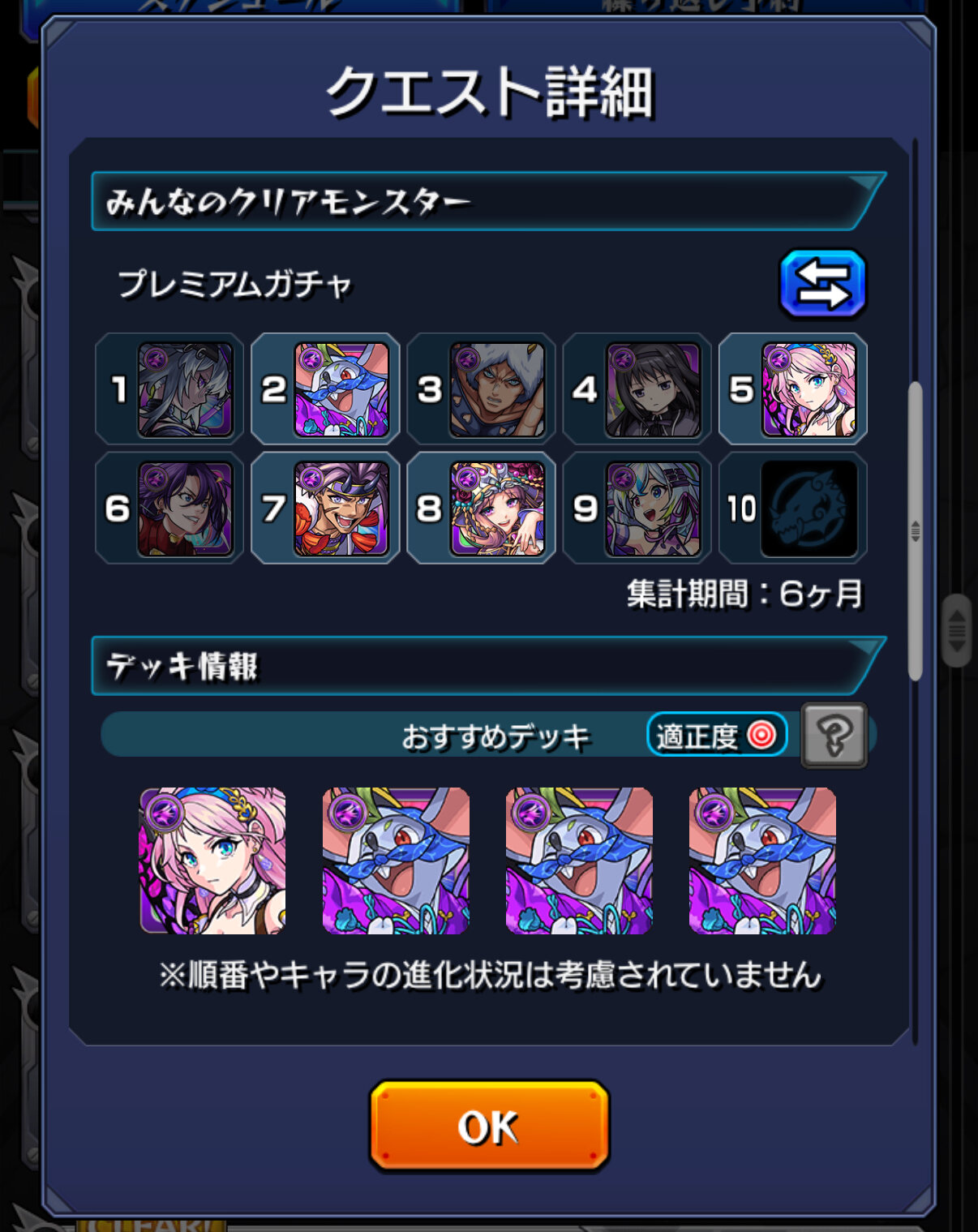Toggle the 適正度 suitability badge
The image size is (978, 1232).
pos(717,735)
